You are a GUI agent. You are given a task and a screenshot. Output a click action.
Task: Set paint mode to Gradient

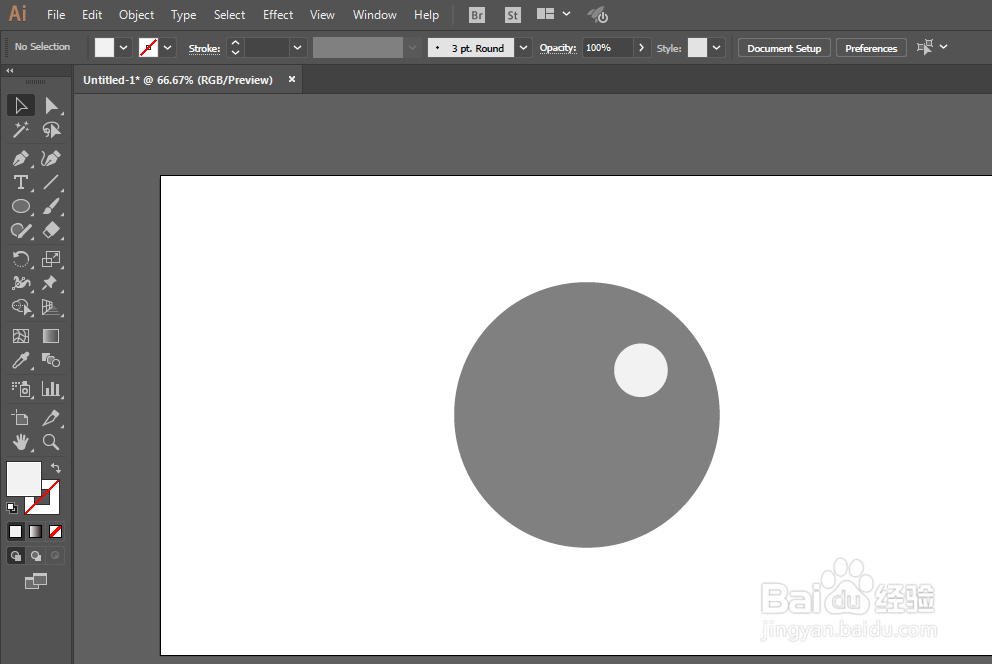[35, 531]
